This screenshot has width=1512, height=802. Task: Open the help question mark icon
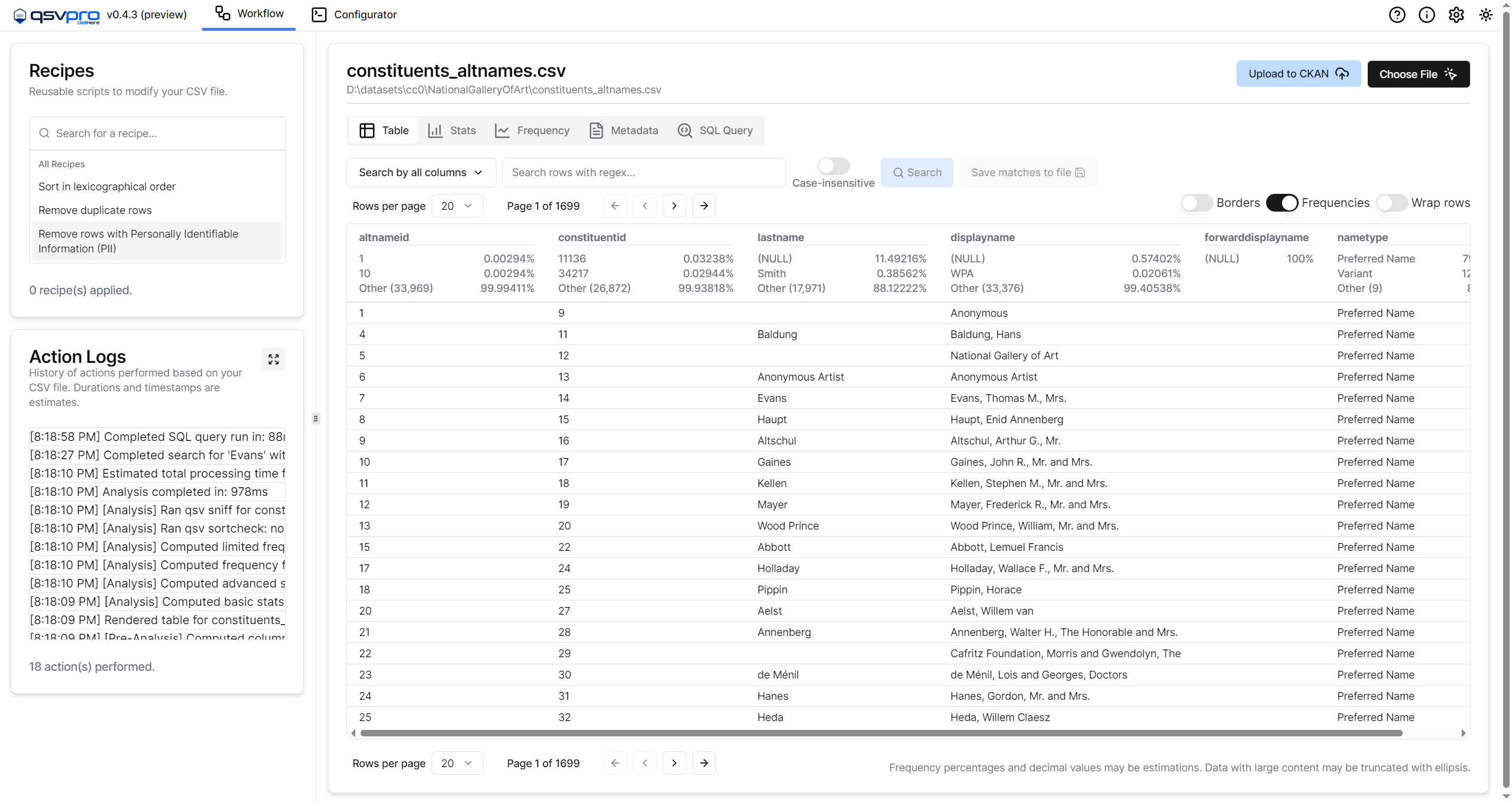[1397, 15]
